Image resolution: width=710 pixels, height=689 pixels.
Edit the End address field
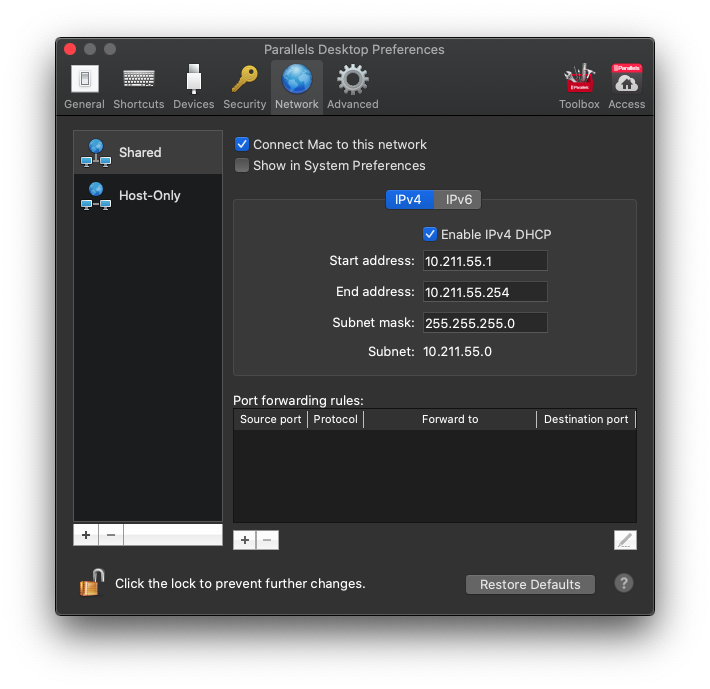[485, 292]
